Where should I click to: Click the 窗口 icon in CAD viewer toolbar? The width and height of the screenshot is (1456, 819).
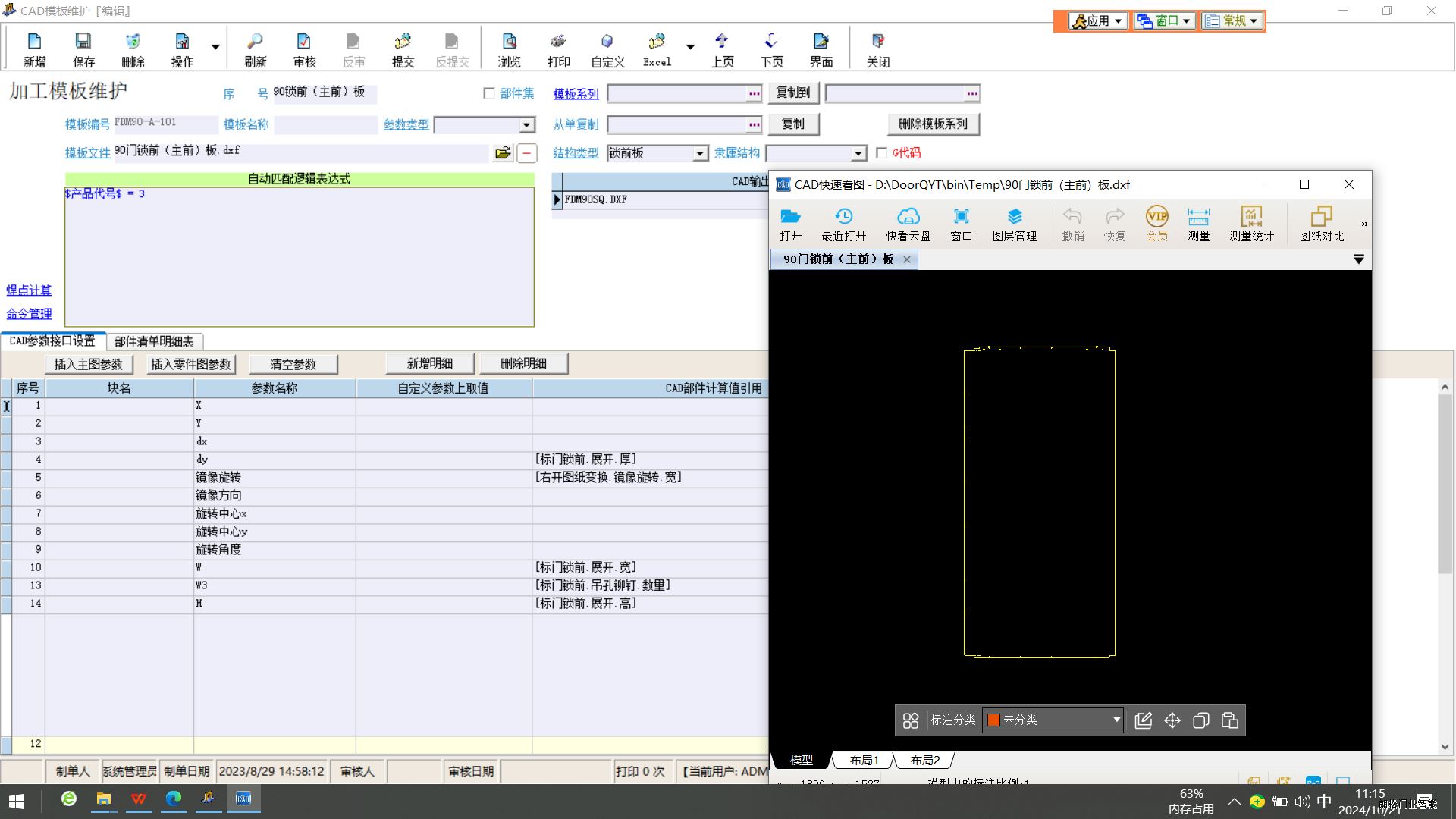[961, 224]
